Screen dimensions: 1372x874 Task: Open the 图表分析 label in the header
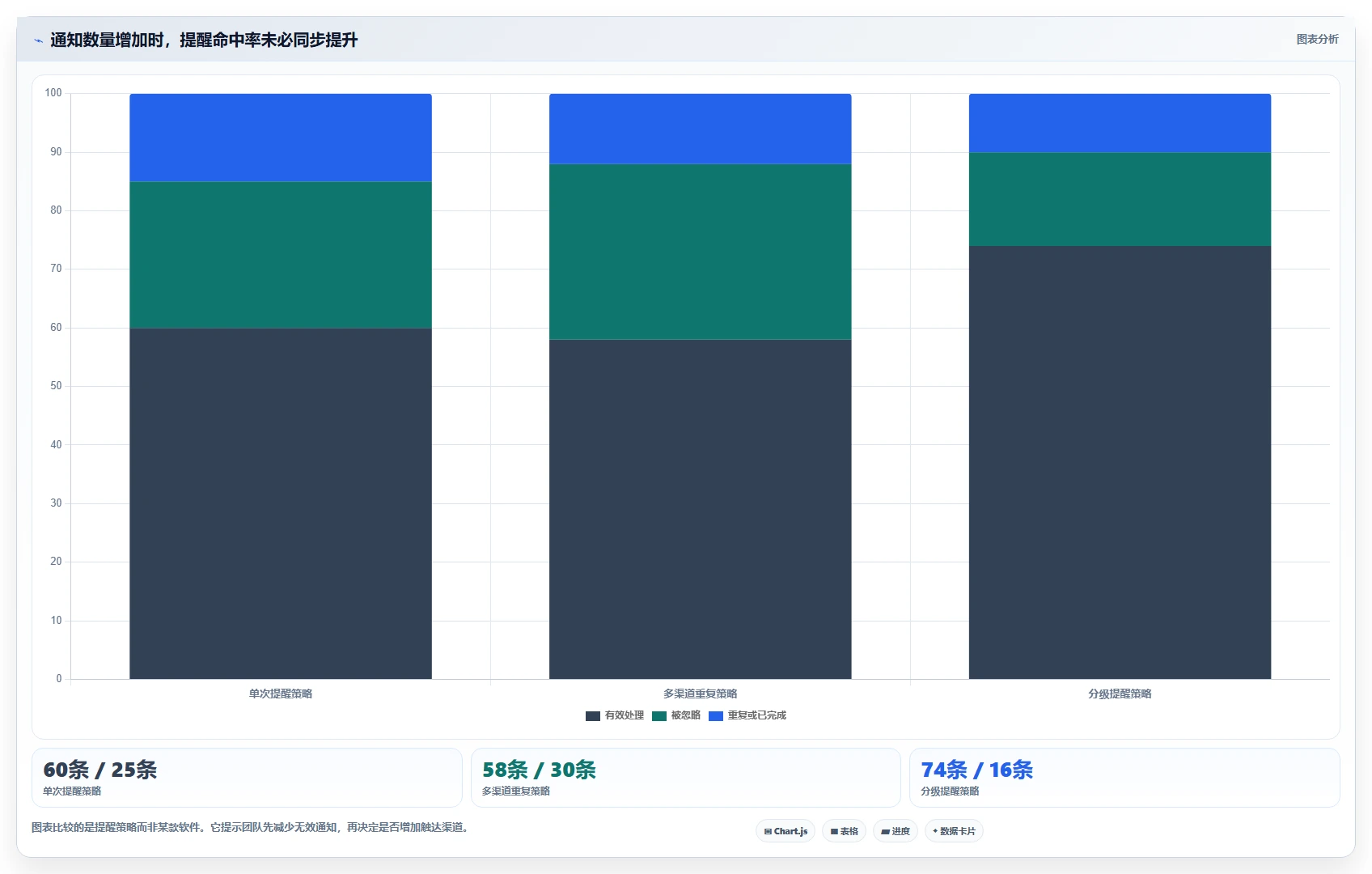pyautogui.click(x=1317, y=39)
